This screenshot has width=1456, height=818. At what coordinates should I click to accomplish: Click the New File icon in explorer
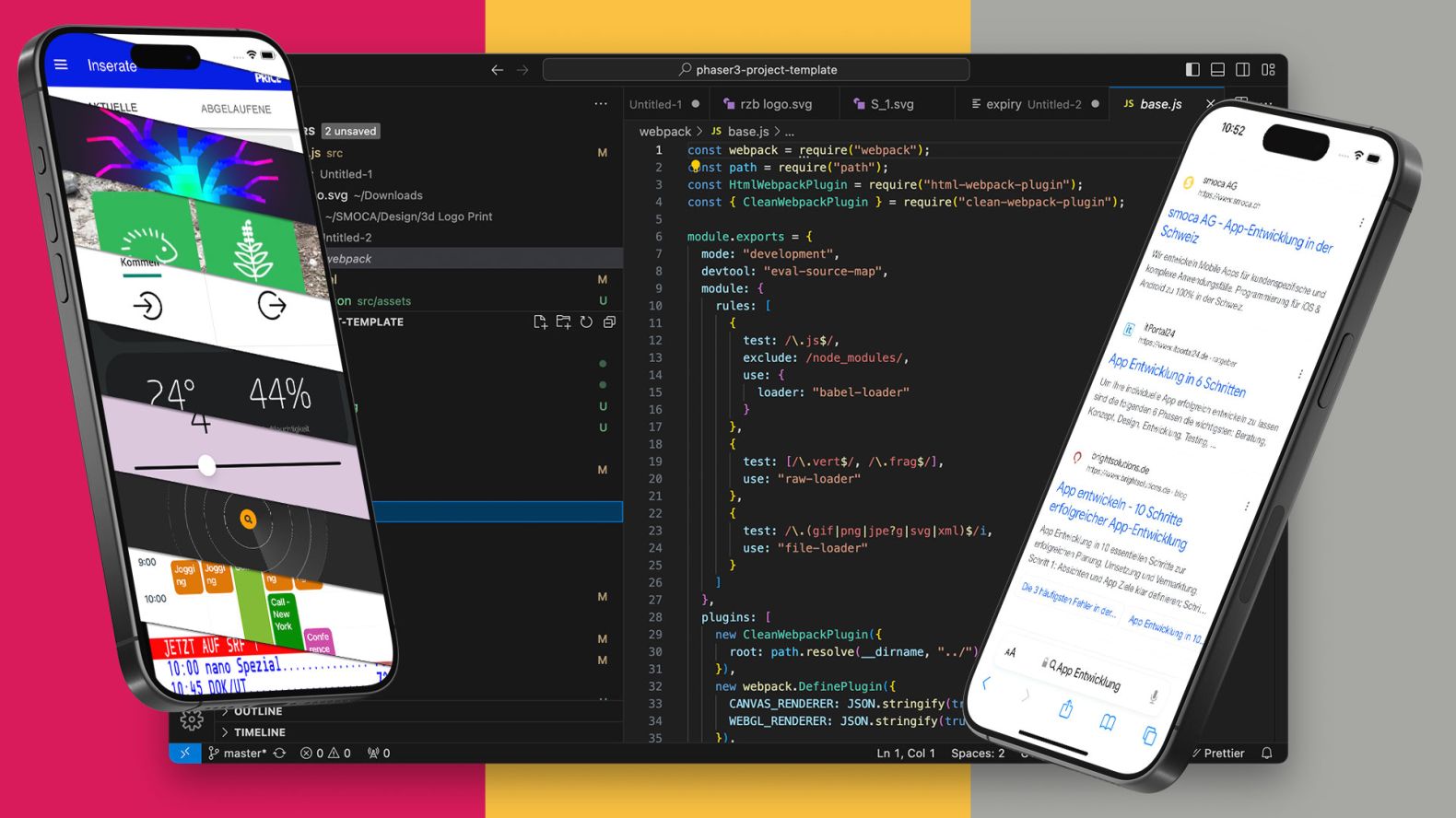point(540,321)
